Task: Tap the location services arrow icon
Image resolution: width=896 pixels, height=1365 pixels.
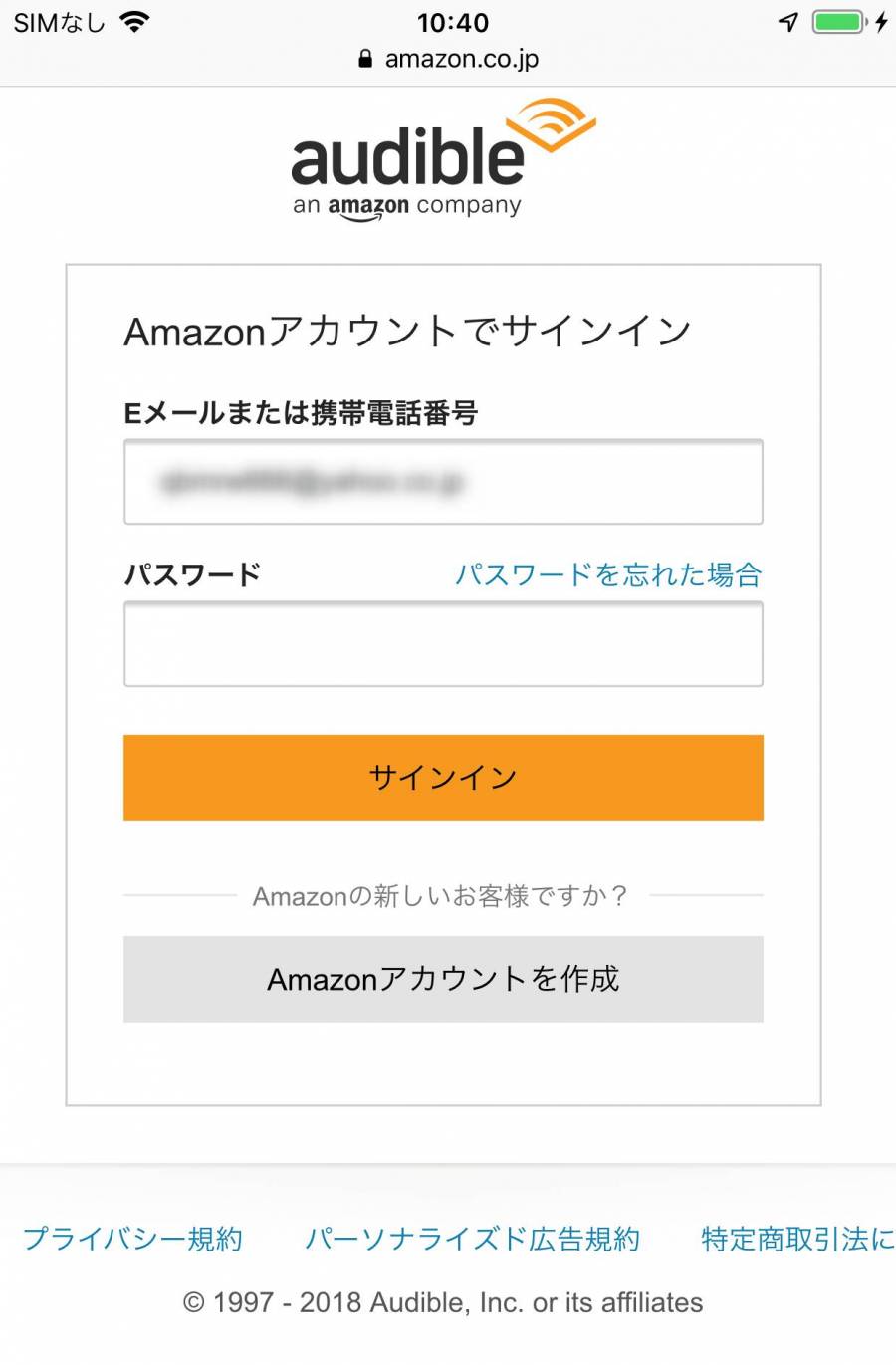Action: point(788,22)
